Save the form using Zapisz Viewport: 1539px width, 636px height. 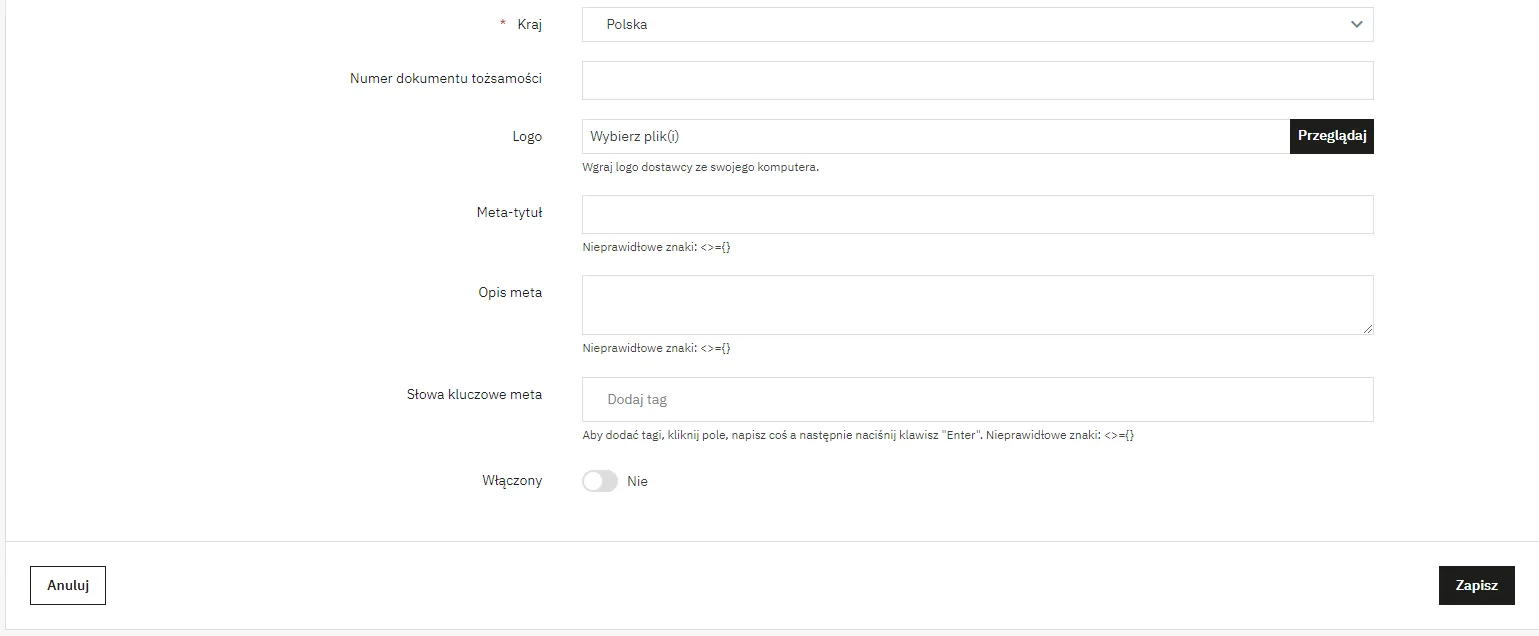point(1476,586)
